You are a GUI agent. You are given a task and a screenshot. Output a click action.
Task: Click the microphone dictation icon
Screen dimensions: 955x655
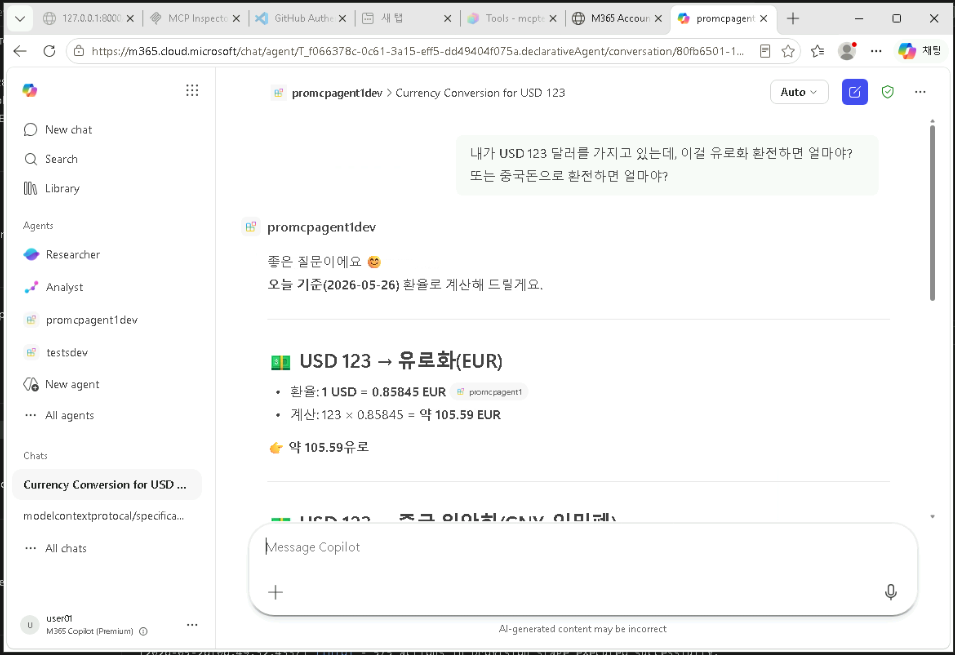click(x=890, y=592)
